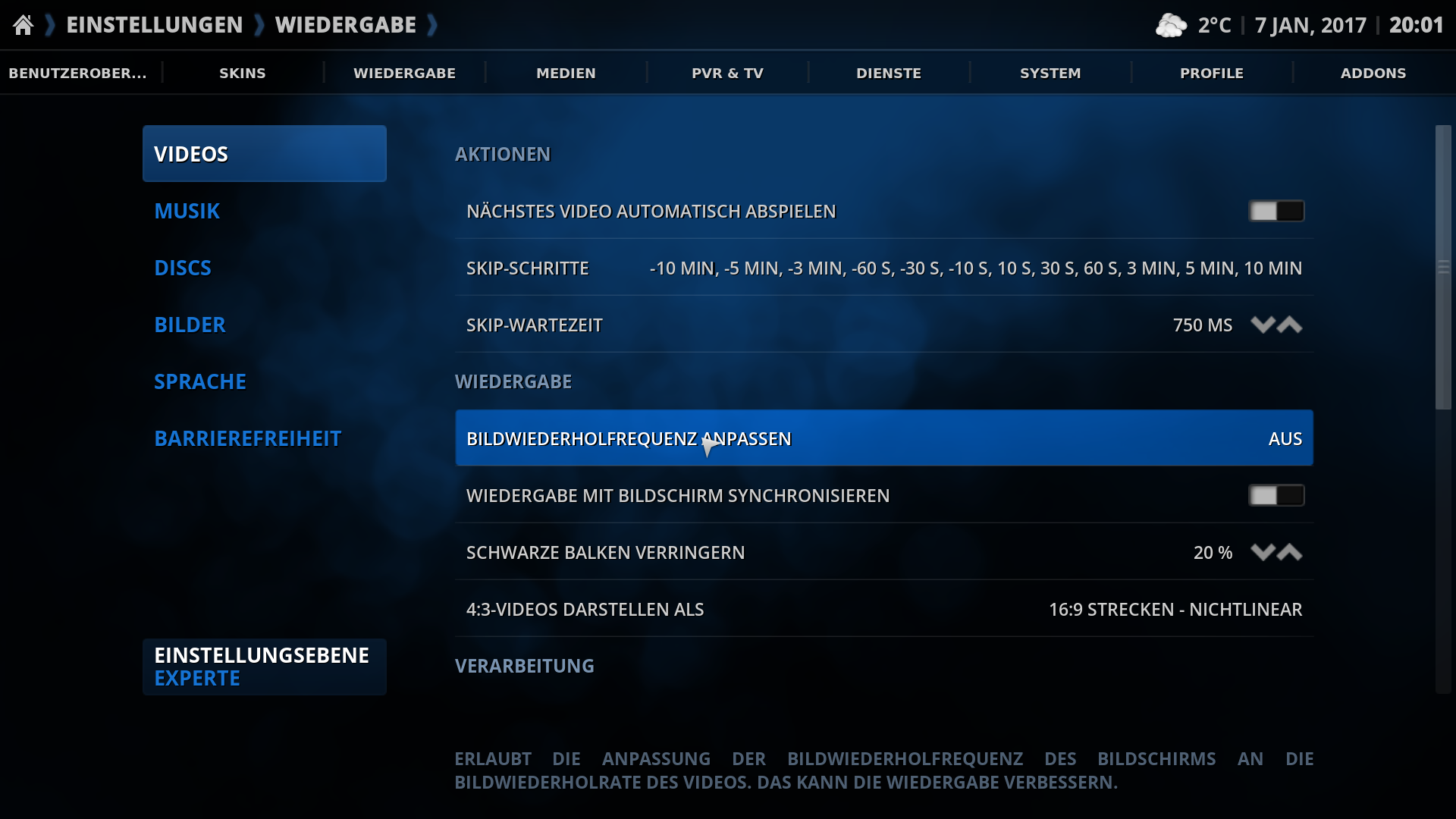Image resolution: width=1456 pixels, height=819 pixels.
Task: Open the Skip-Schritte setting
Action: (x=884, y=268)
